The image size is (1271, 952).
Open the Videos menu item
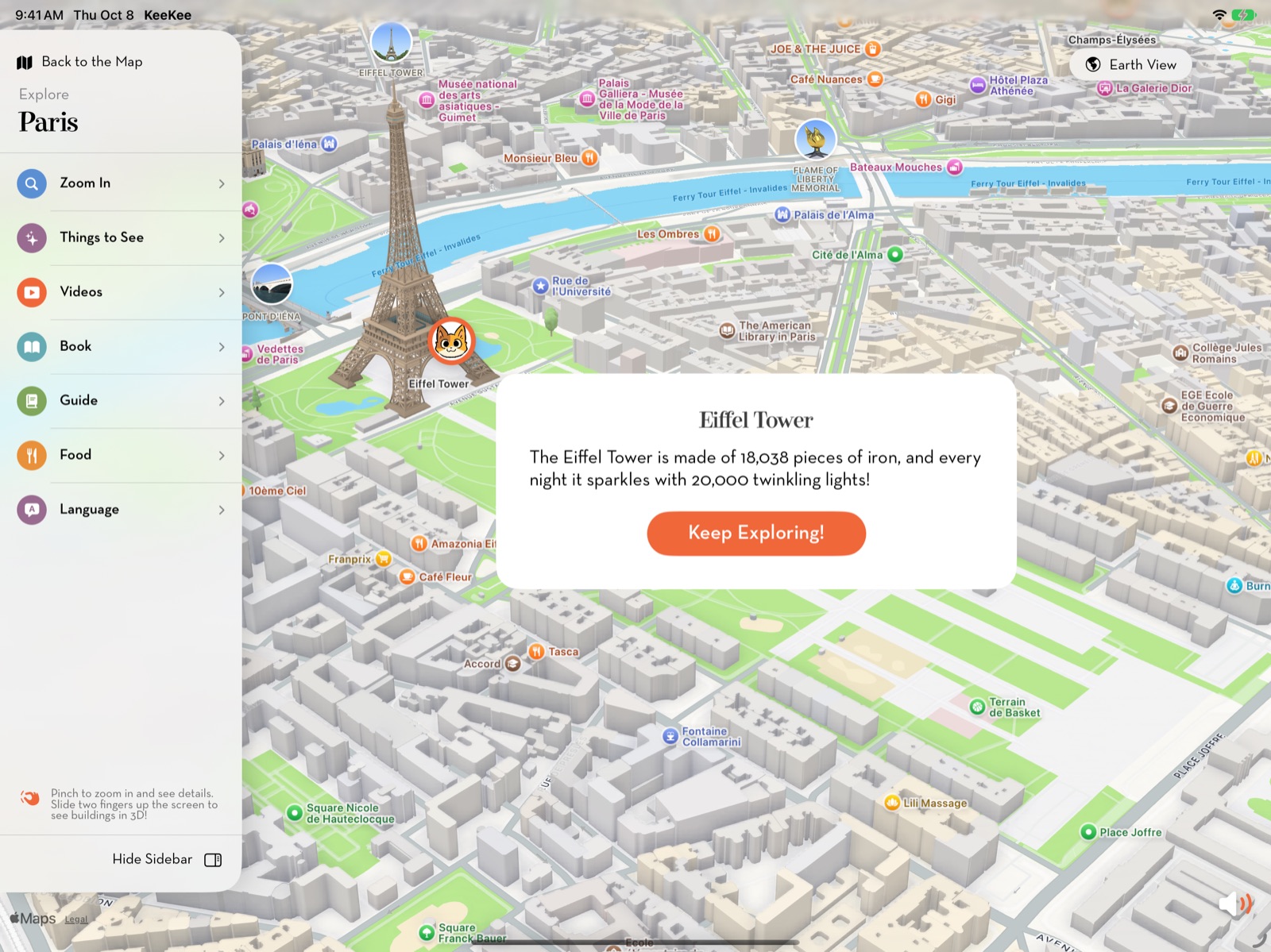pyautogui.click(x=121, y=292)
